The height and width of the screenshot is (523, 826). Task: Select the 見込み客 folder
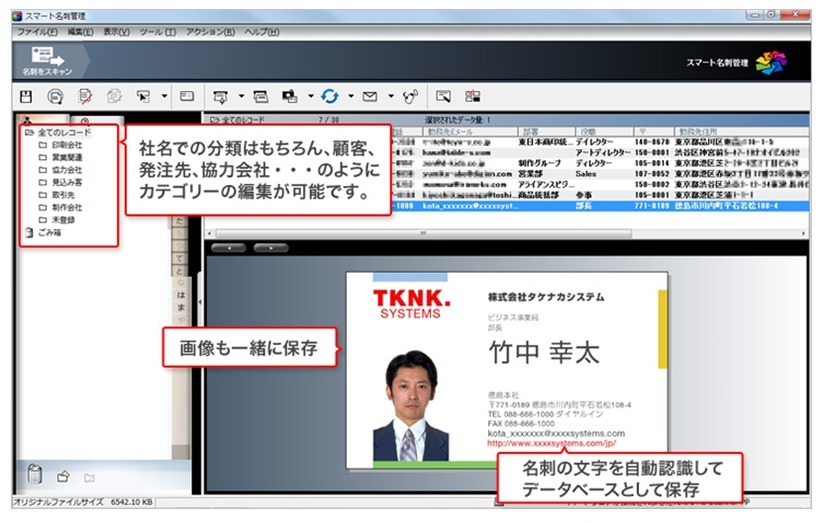click(61, 182)
